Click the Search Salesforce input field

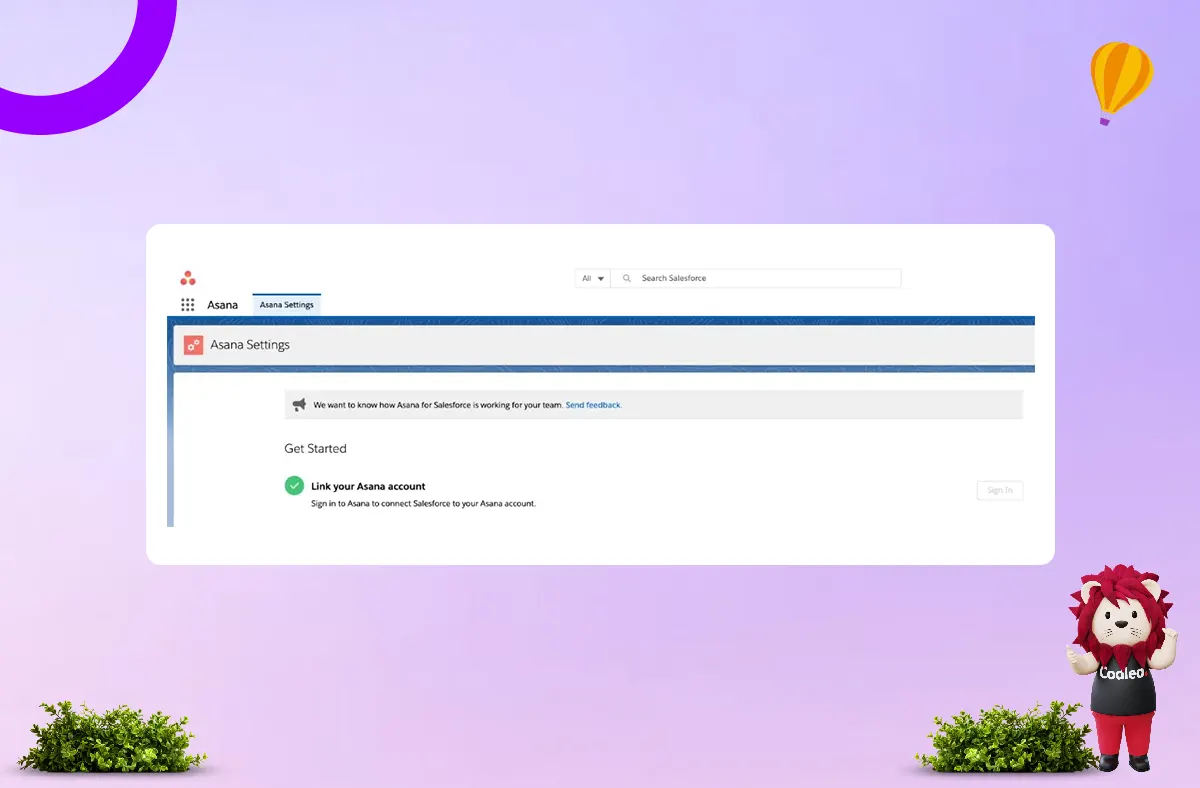point(756,278)
